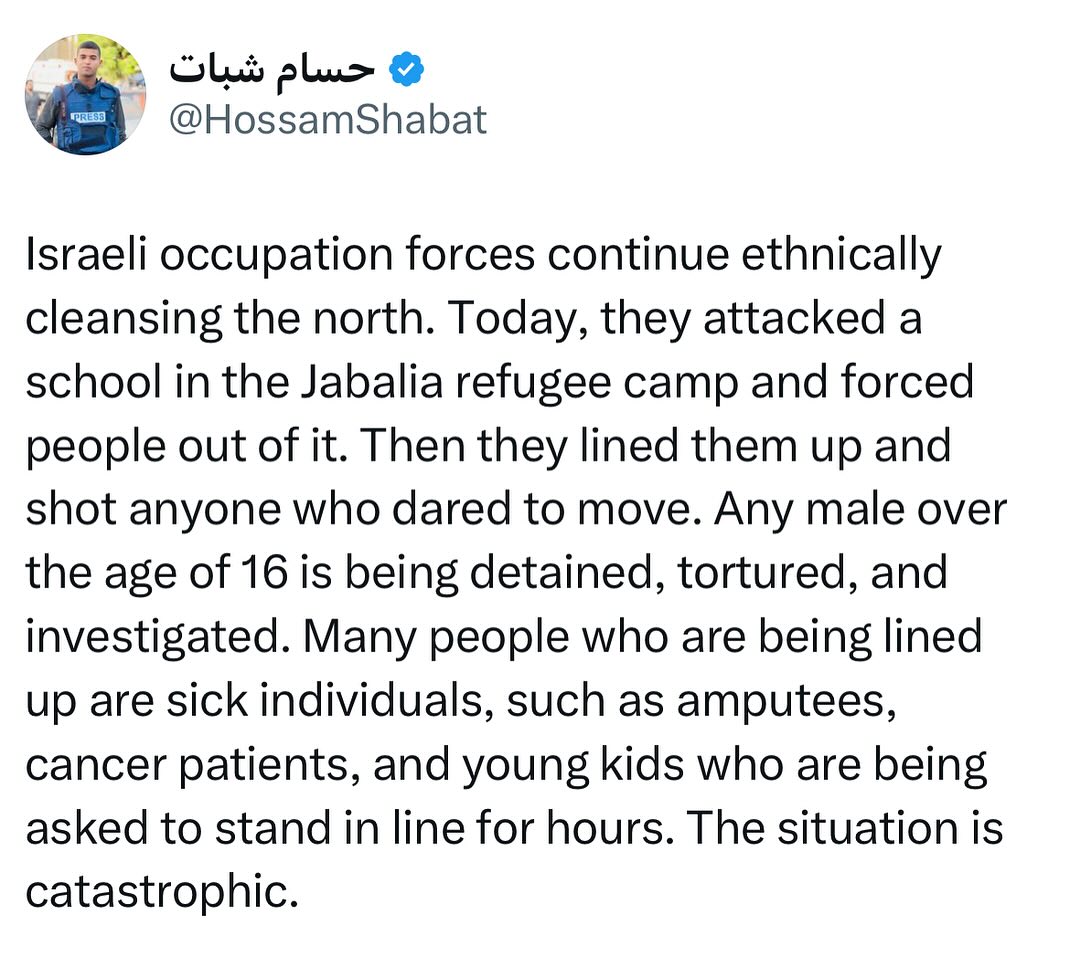Click the Arabic display name حسام شبات
Screen dimensions: 1070x978
[272, 70]
